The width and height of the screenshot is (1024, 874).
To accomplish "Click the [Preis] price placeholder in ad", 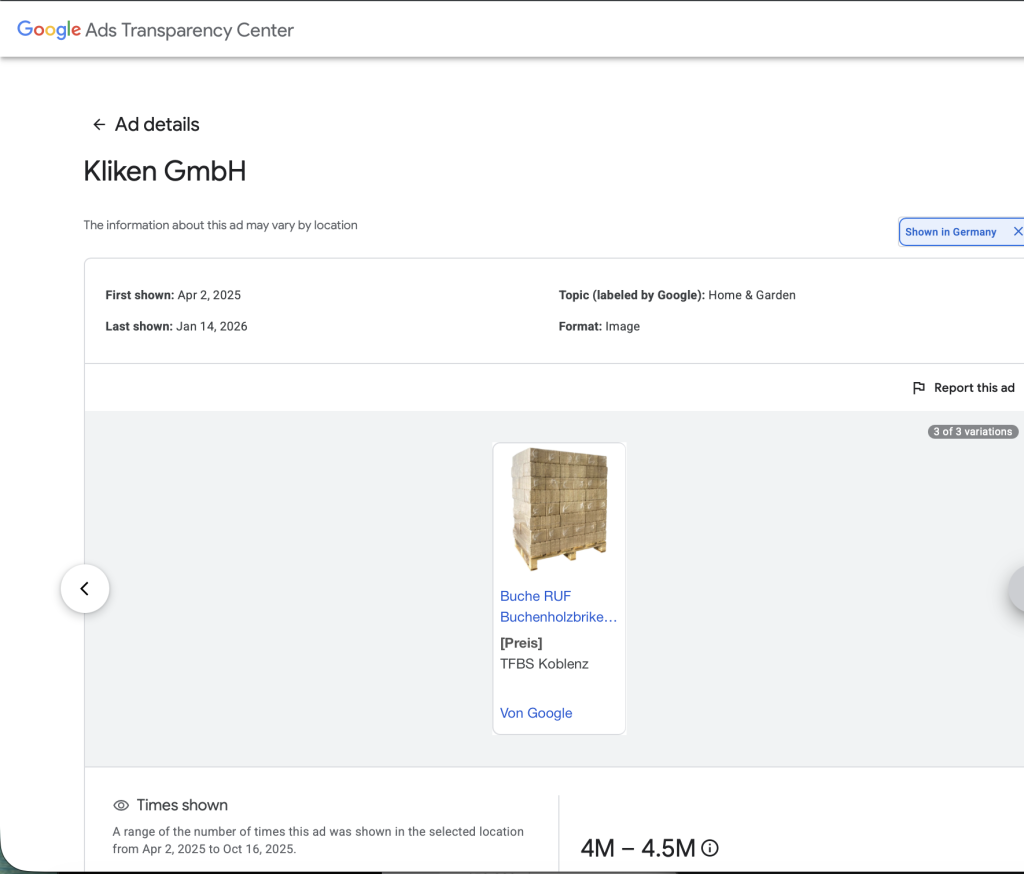I will click(x=521, y=643).
